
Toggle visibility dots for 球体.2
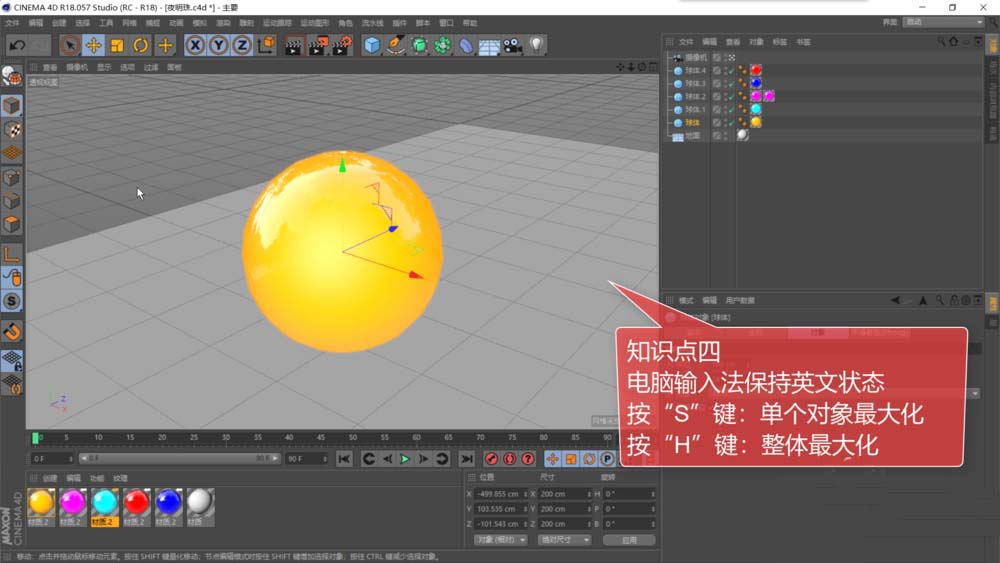(725, 97)
